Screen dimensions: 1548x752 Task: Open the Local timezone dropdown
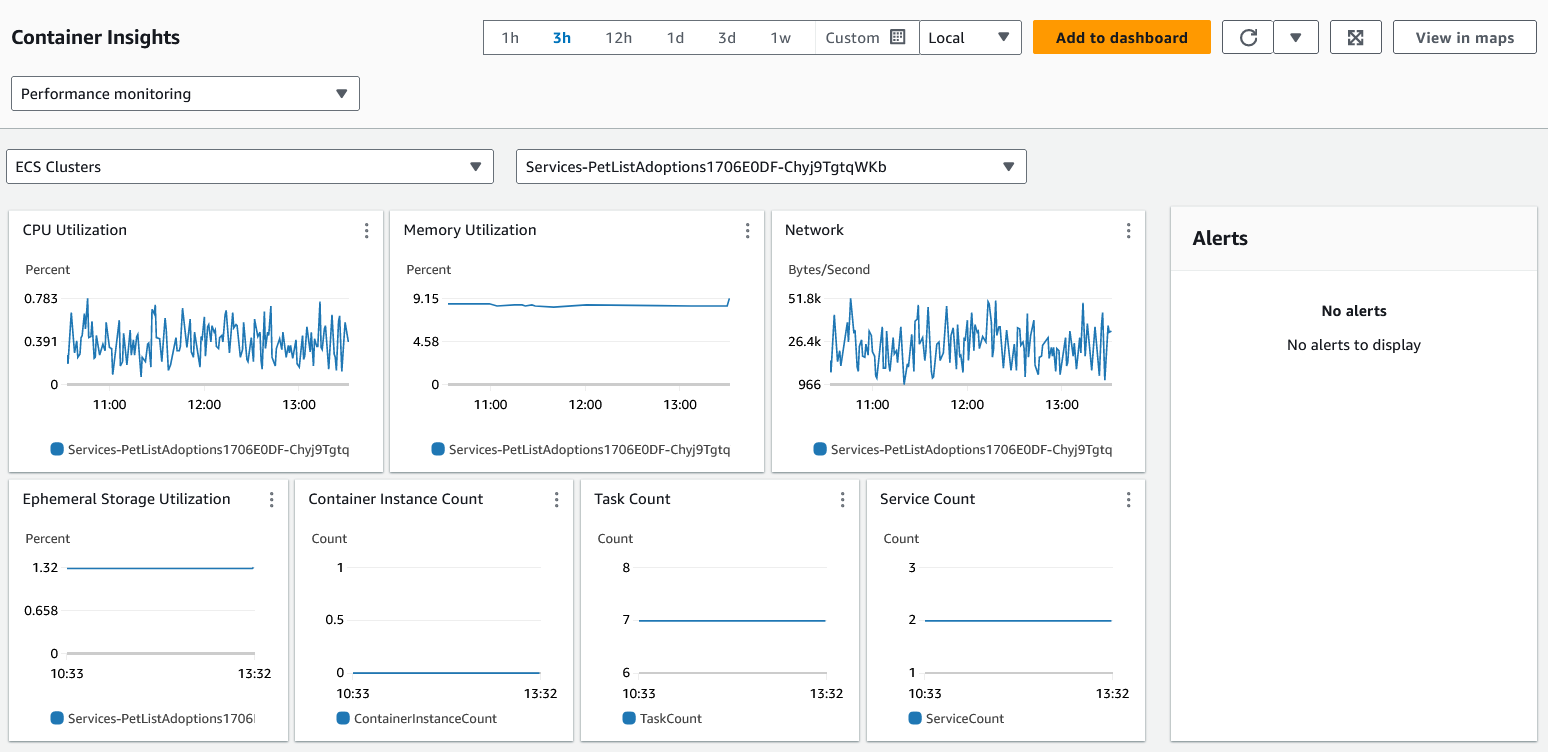point(969,37)
